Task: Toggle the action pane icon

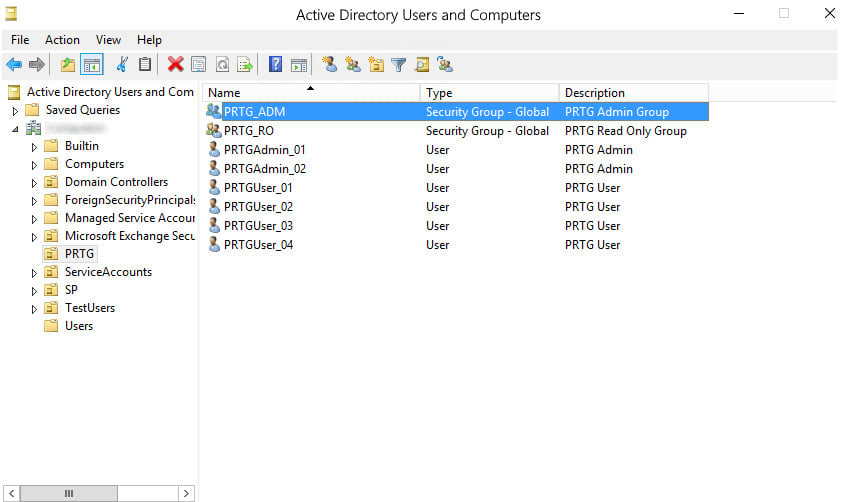Action: point(299,65)
